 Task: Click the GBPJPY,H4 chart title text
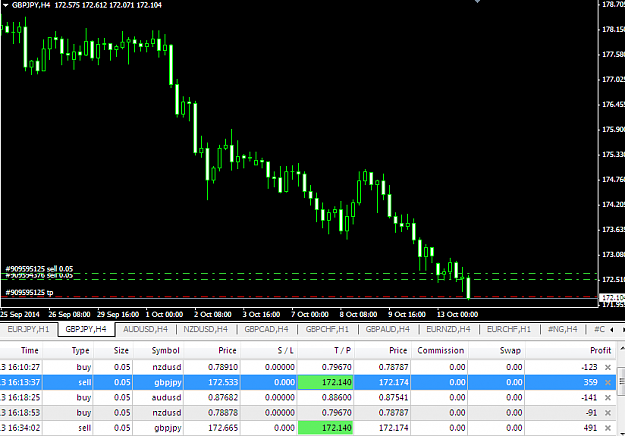31,5
